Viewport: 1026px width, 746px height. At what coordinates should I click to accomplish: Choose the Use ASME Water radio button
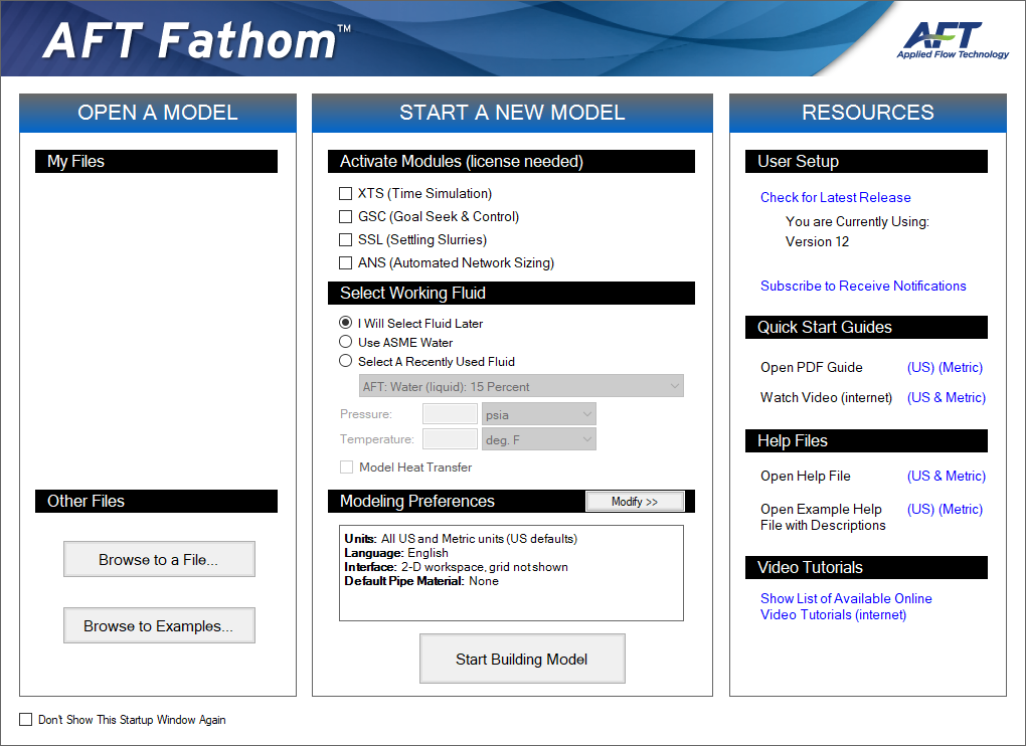(345, 342)
